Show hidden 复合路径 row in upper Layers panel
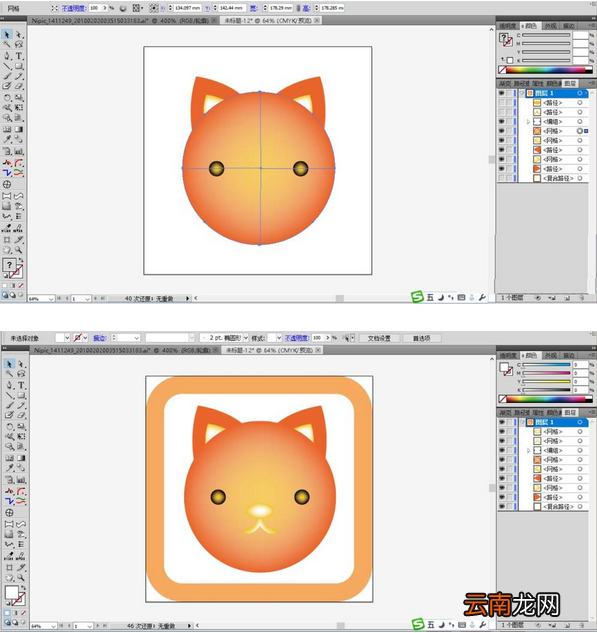The height and width of the screenshot is (633, 597). (501, 178)
